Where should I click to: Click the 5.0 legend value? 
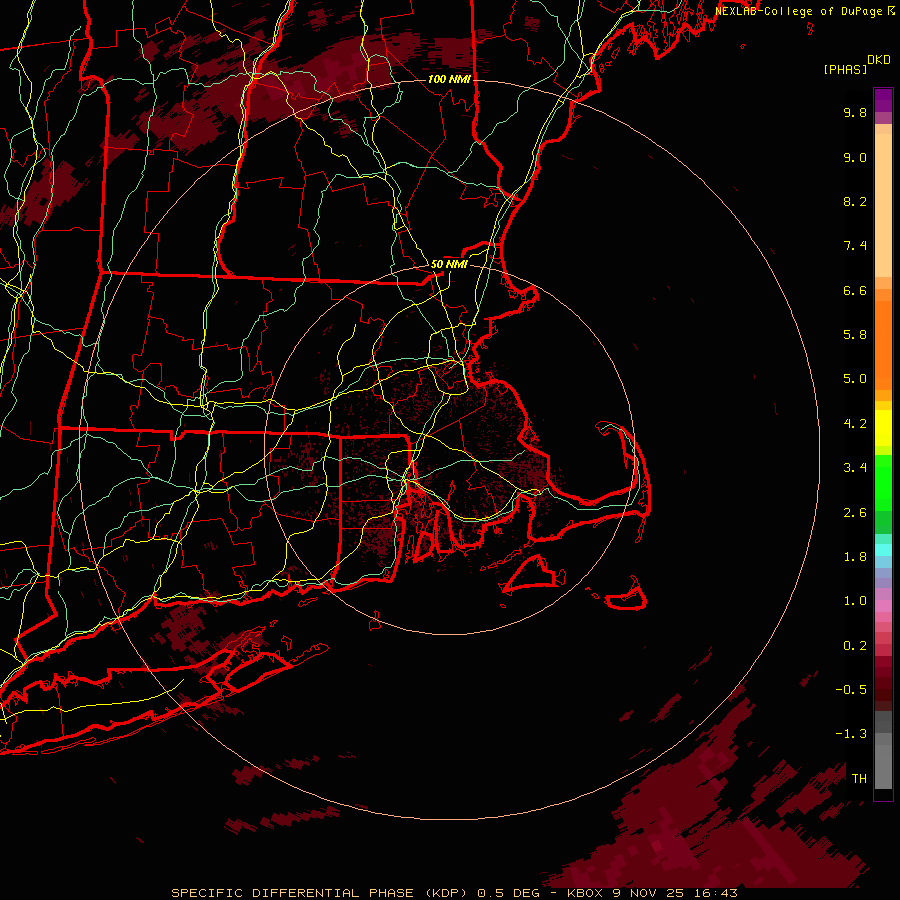855,379
